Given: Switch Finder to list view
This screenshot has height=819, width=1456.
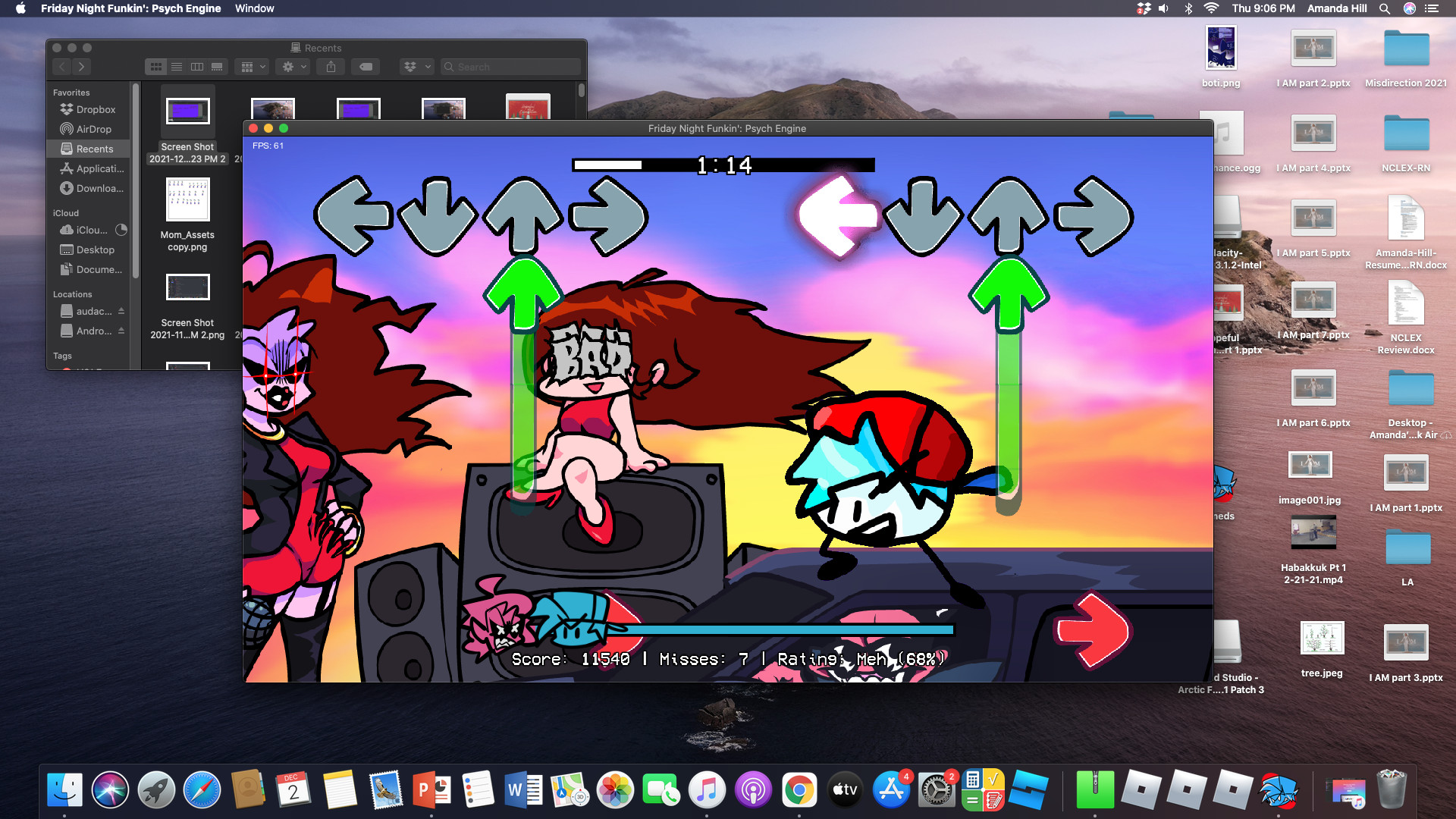Looking at the screenshot, I should (x=177, y=67).
